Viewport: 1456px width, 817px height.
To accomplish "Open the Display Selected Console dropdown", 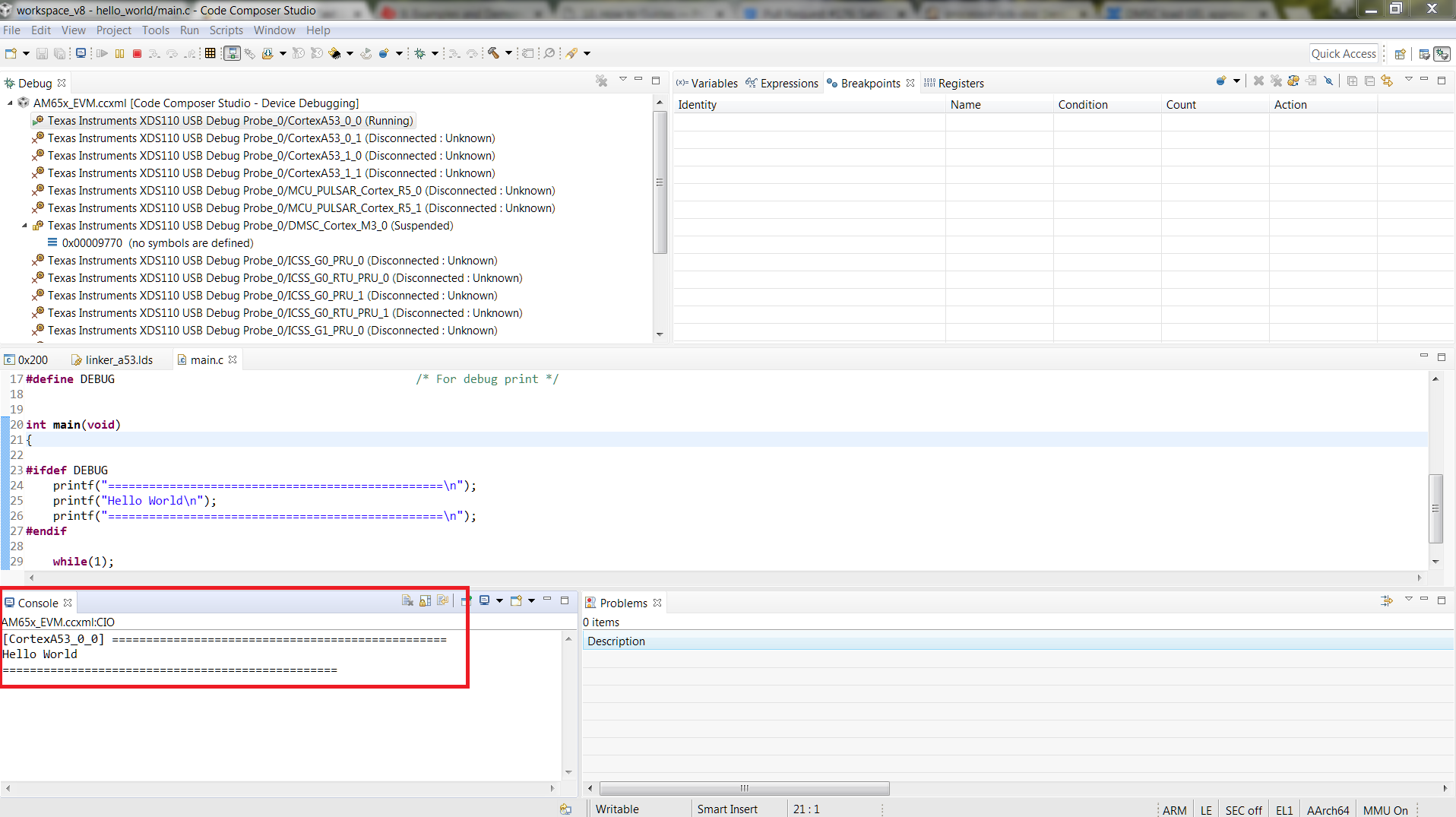I will click(499, 601).
